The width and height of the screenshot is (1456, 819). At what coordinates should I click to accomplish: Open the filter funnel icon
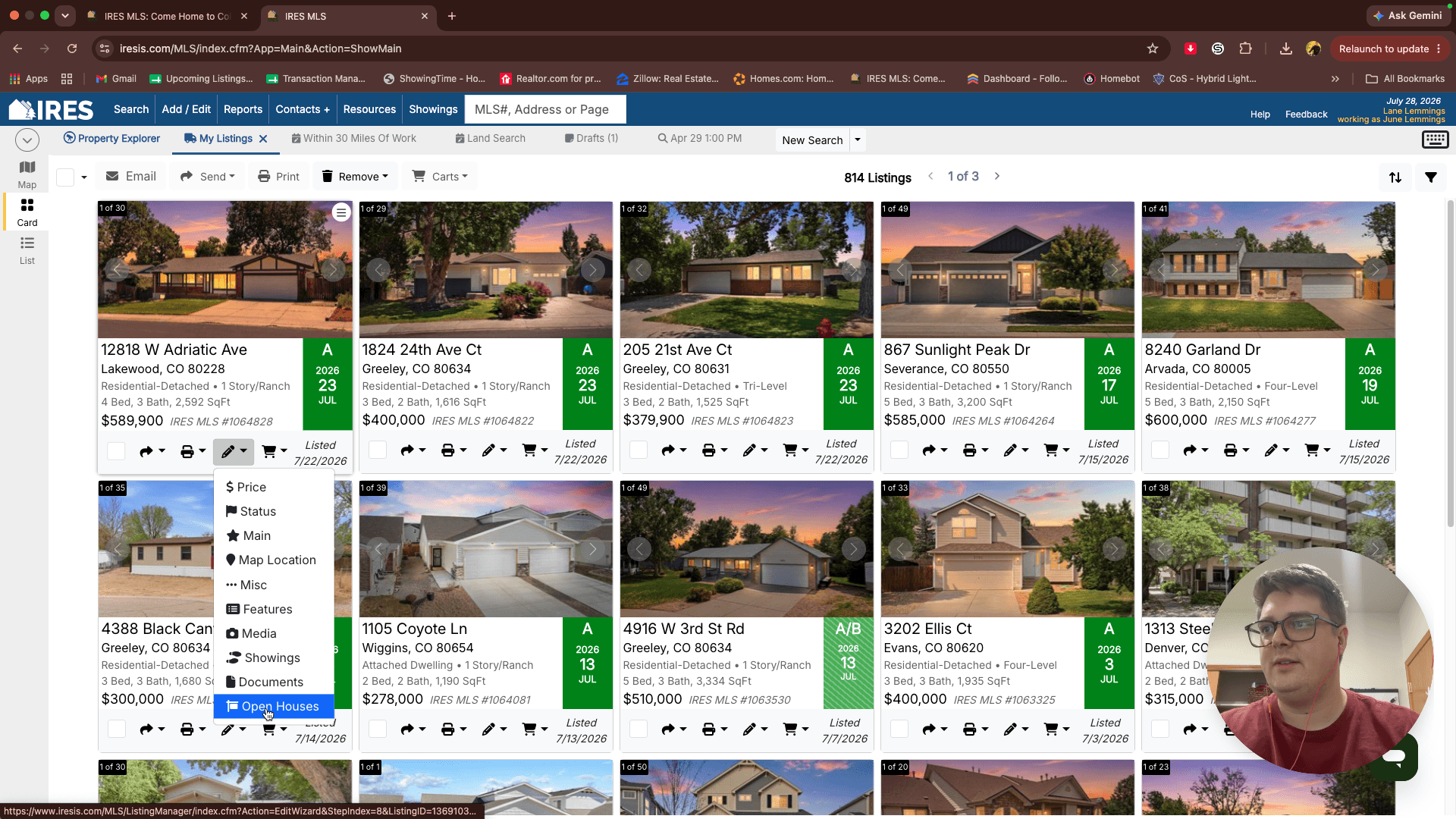pyautogui.click(x=1431, y=177)
